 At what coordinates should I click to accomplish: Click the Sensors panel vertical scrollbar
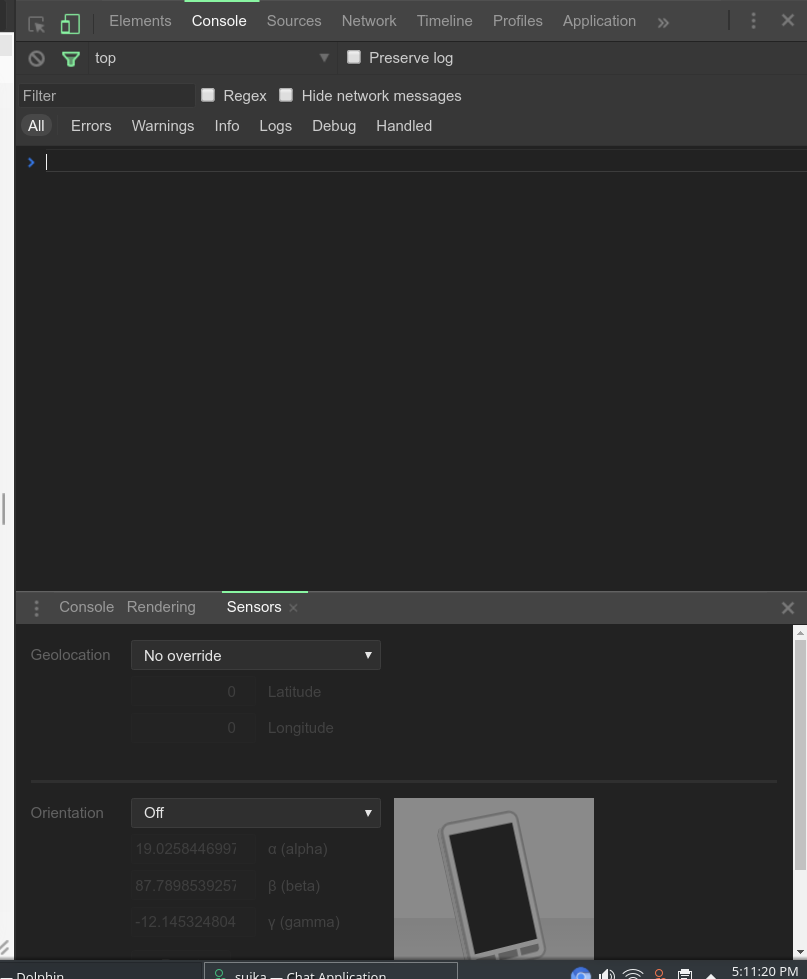800,755
